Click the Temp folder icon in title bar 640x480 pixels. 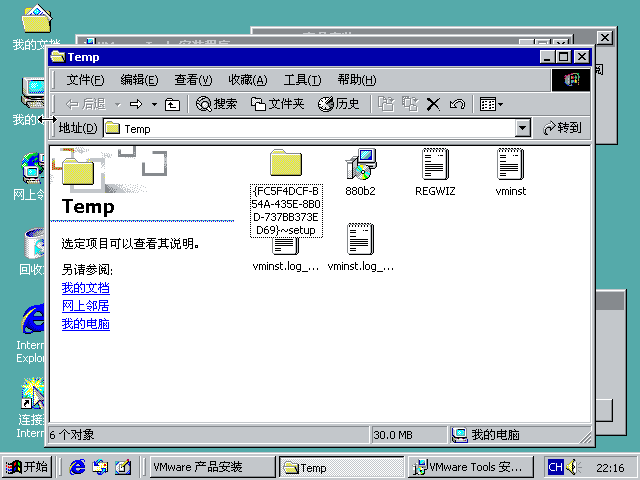click(x=58, y=57)
